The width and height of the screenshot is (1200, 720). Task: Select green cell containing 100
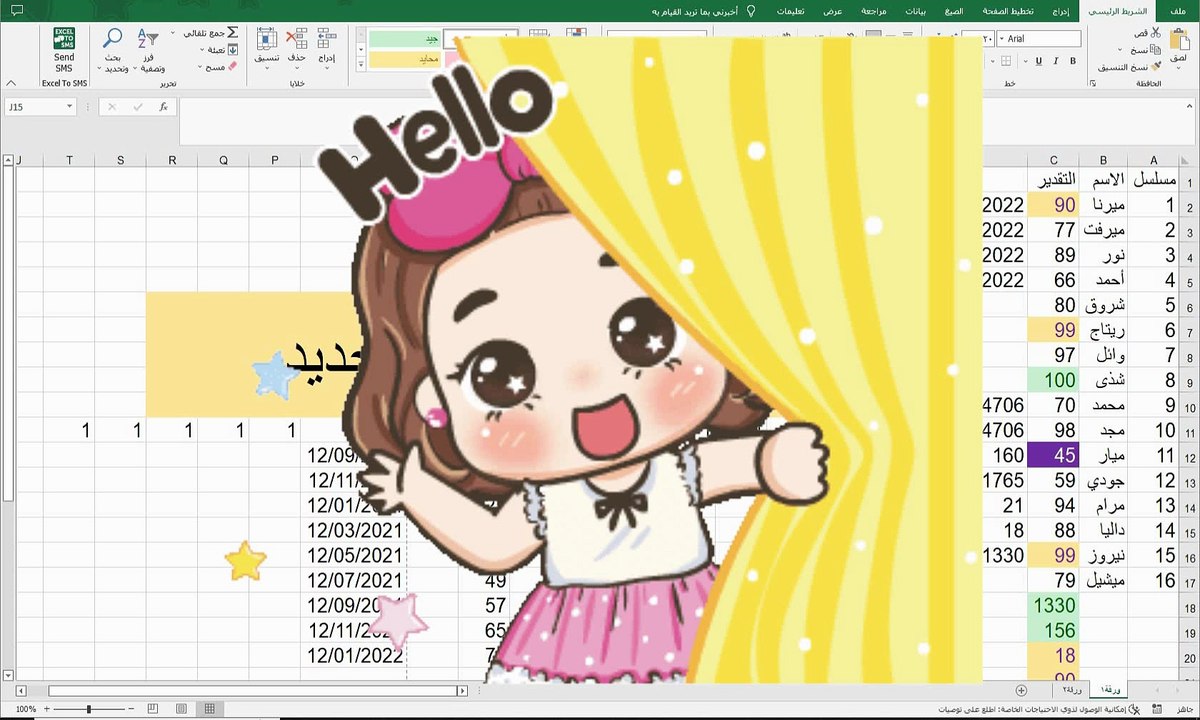[1053, 380]
